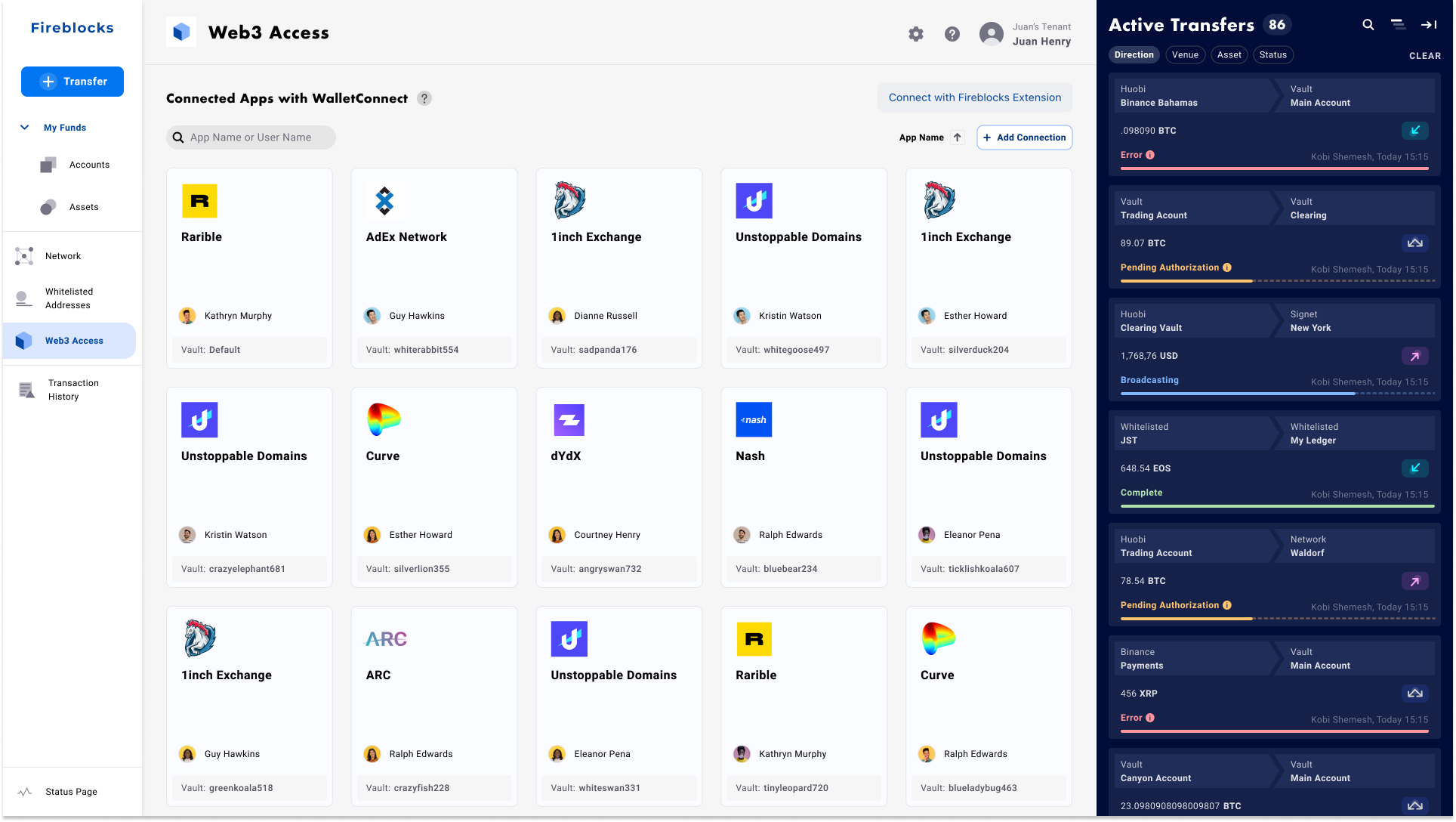Image resolution: width=1456 pixels, height=822 pixels.
Task: Click user name Courtney Henry
Action: coord(606,535)
